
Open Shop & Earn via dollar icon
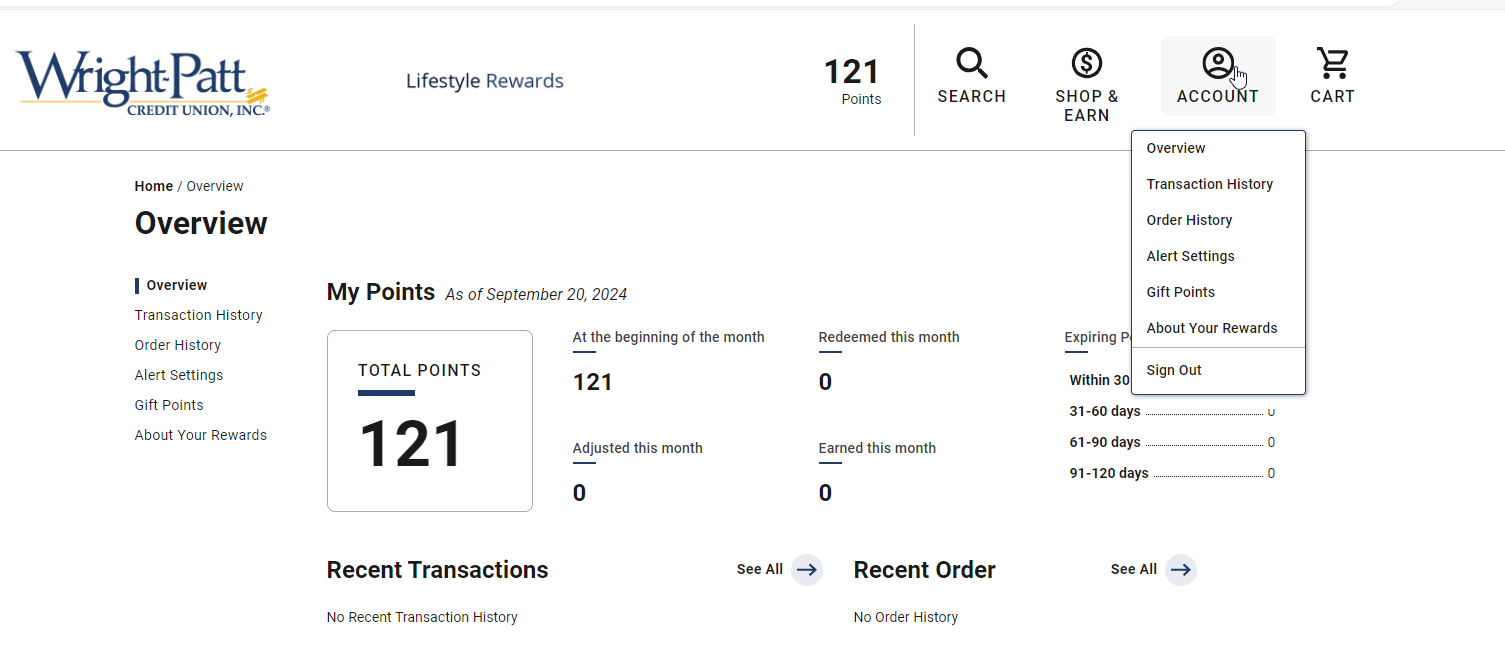click(1086, 62)
